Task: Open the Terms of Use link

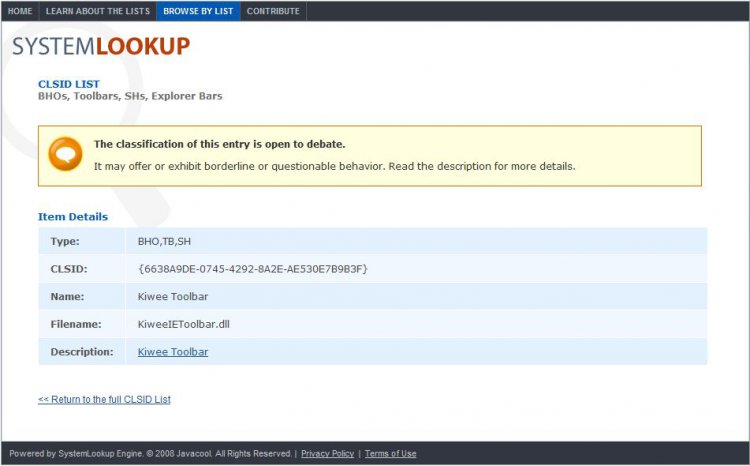Action: pos(390,454)
